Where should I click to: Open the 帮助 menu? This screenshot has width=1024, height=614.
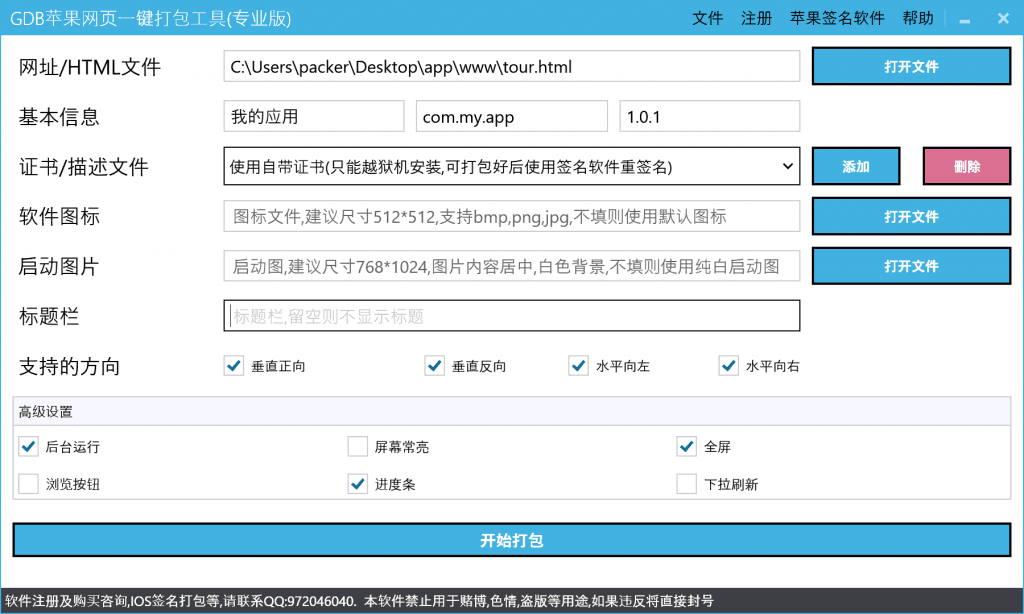pyautogui.click(x=917, y=18)
